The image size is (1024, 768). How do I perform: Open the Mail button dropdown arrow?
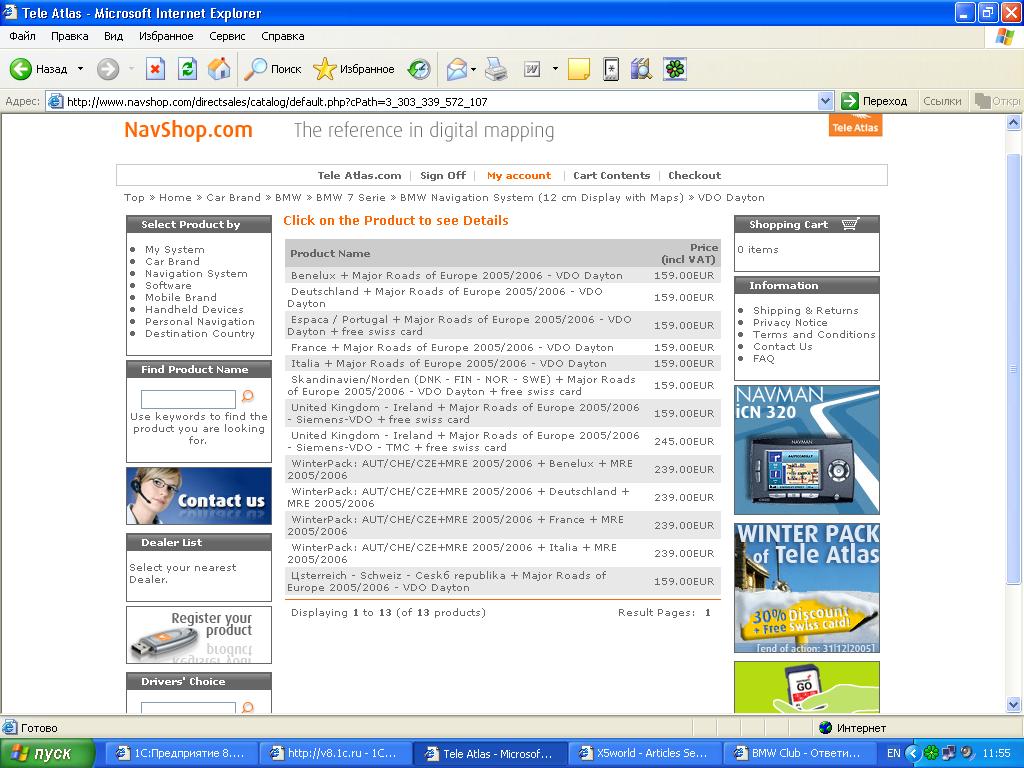coord(473,69)
